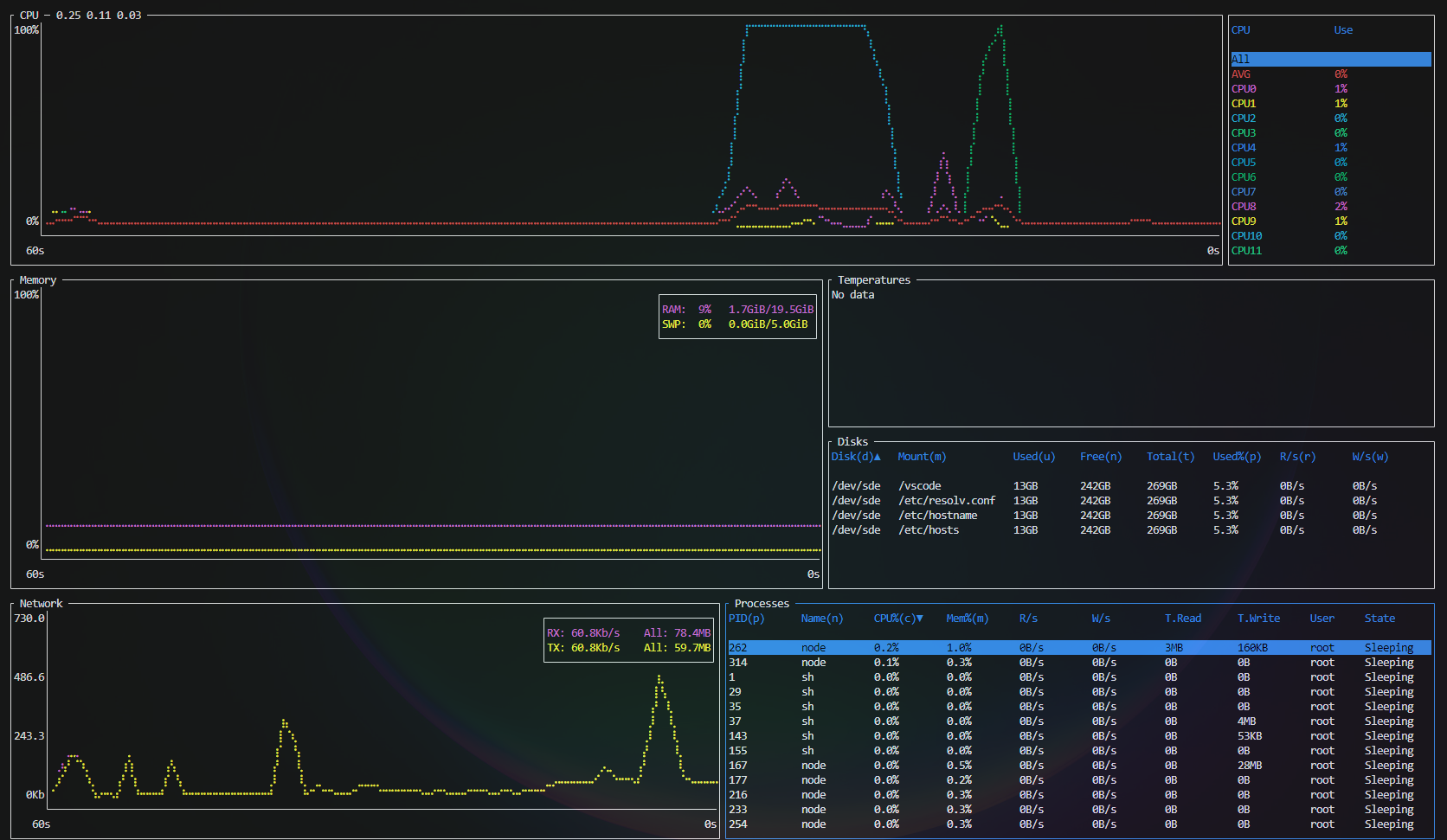Sort disks by Disk(d) column header
Image resolution: width=1447 pixels, height=840 pixels.
[855, 457]
